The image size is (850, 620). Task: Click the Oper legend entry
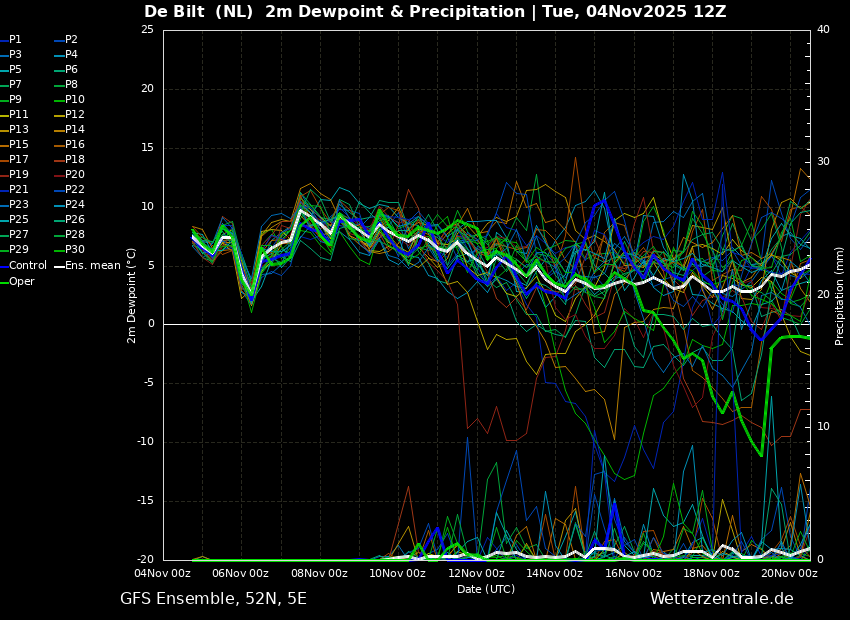(21, 282)
